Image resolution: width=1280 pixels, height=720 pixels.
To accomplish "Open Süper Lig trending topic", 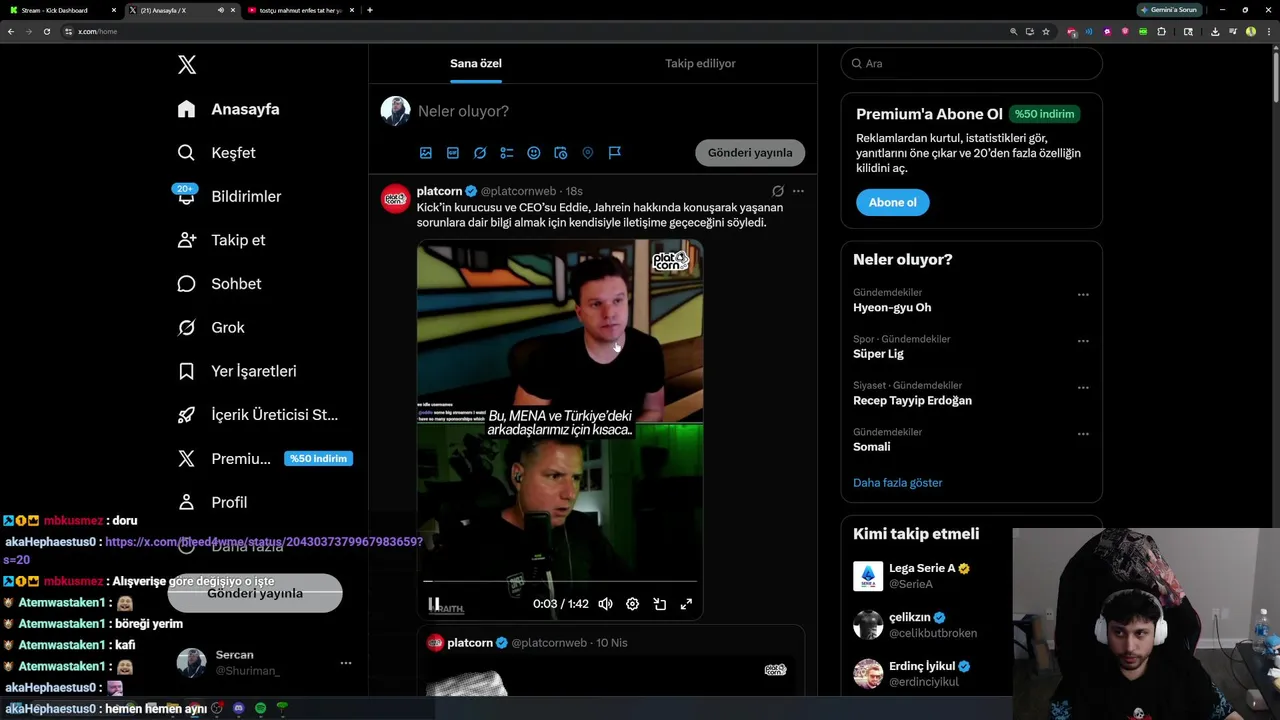I will tap(878, 354).
